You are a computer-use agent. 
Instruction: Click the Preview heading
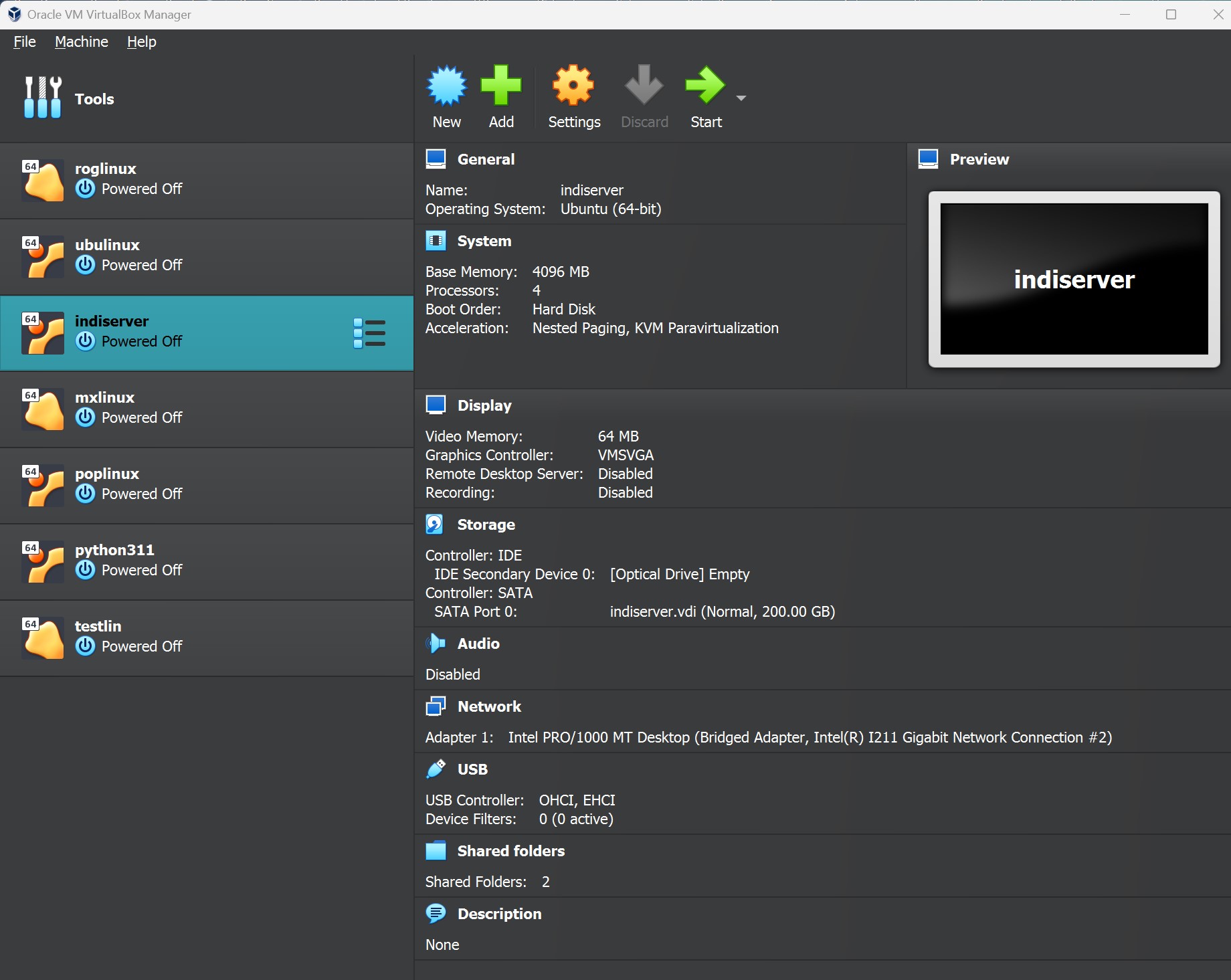coord(979,159)
